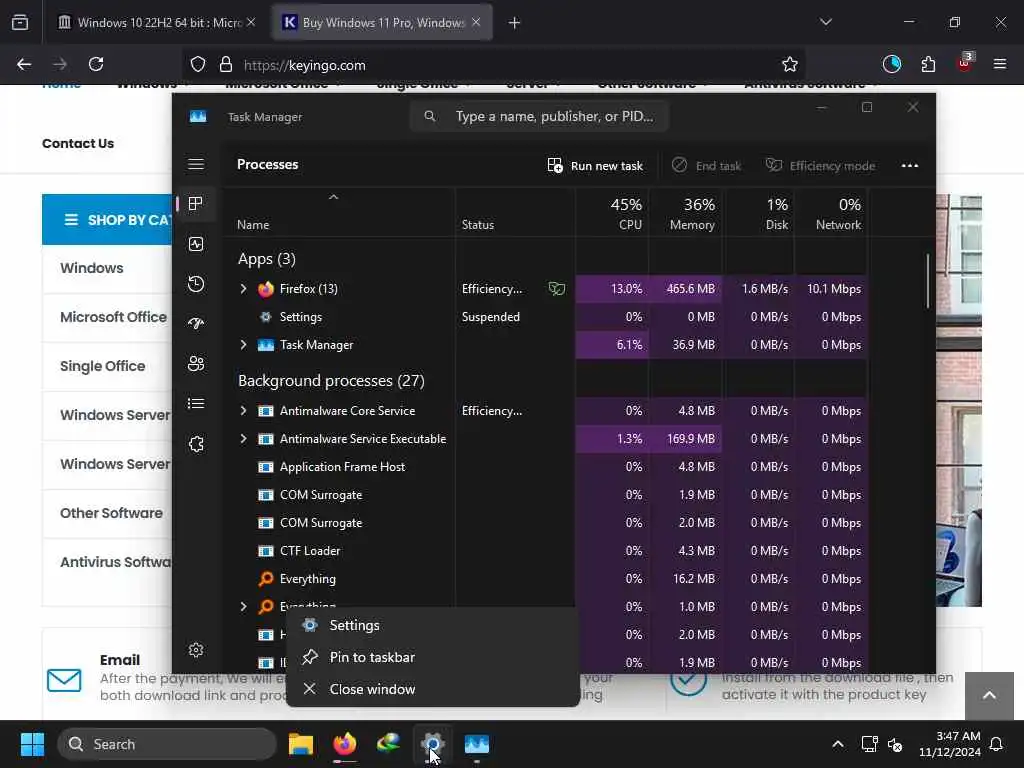Open the Details page in Task Manager sidebar

click(x=196, y=404)
